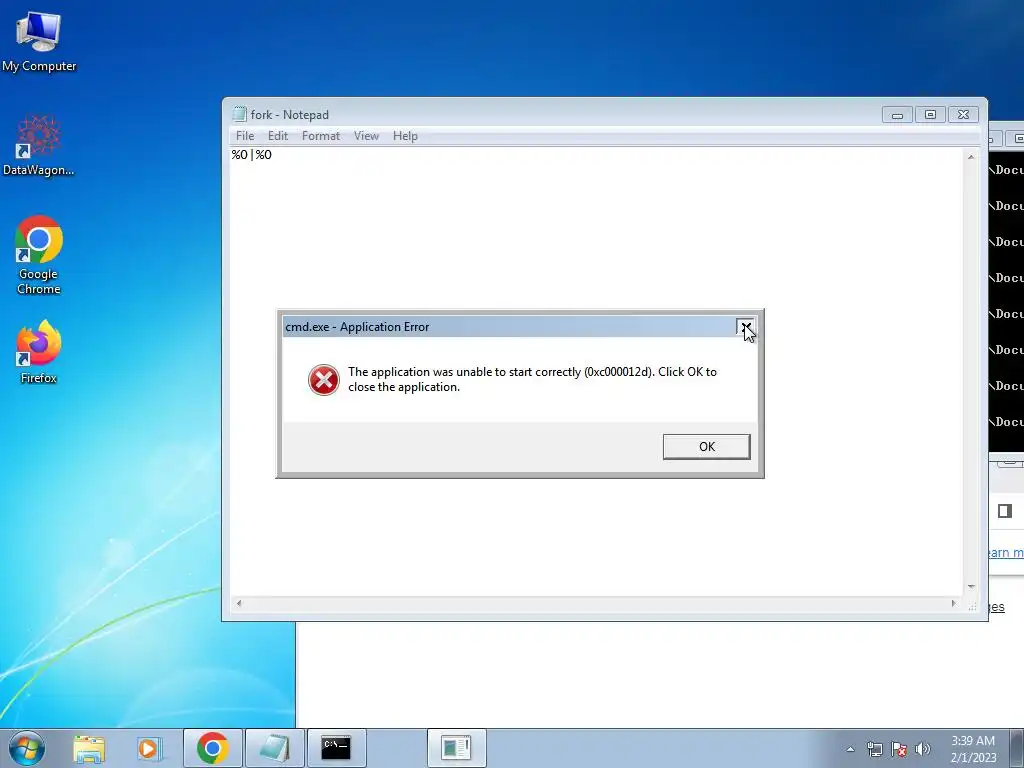
Task: Close the fork Notepad window
Action: click(963, 115)
